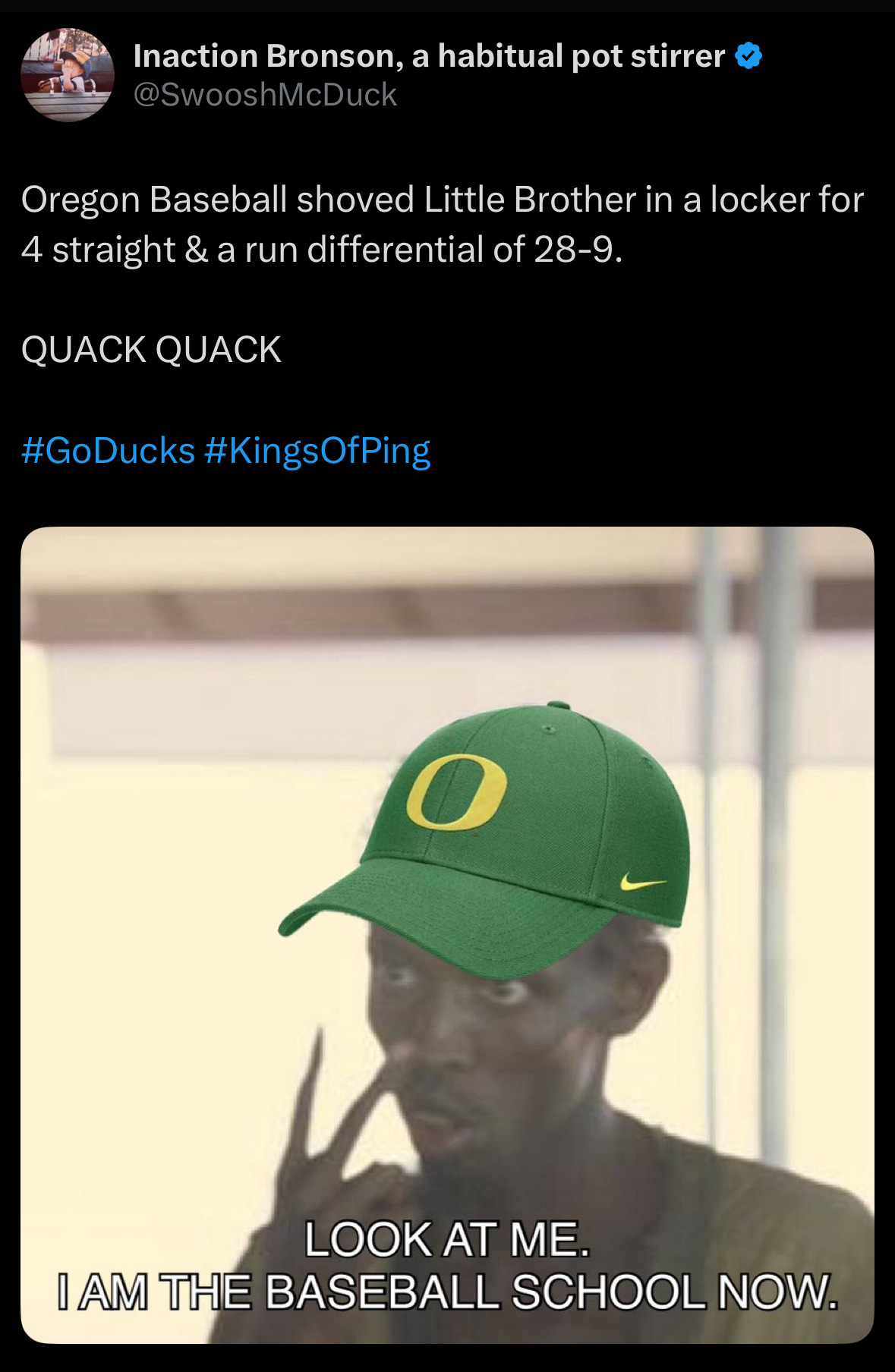The image size is (895, 1372).
Task: Open the #KingsOfPing hashtag
Action: 317,450
